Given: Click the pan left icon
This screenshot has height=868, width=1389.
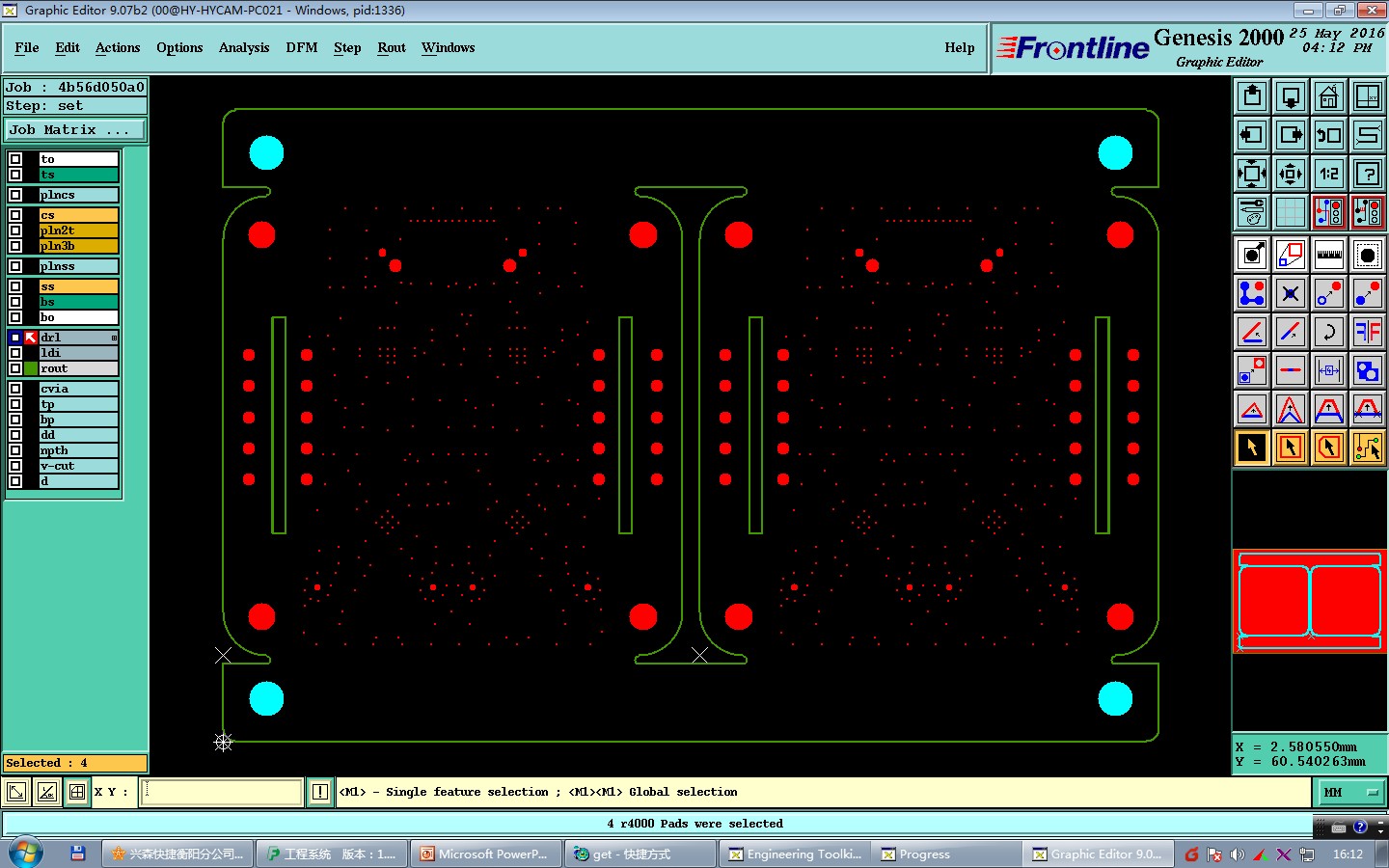Looking at the screenshot, I should pos(1252,135).
